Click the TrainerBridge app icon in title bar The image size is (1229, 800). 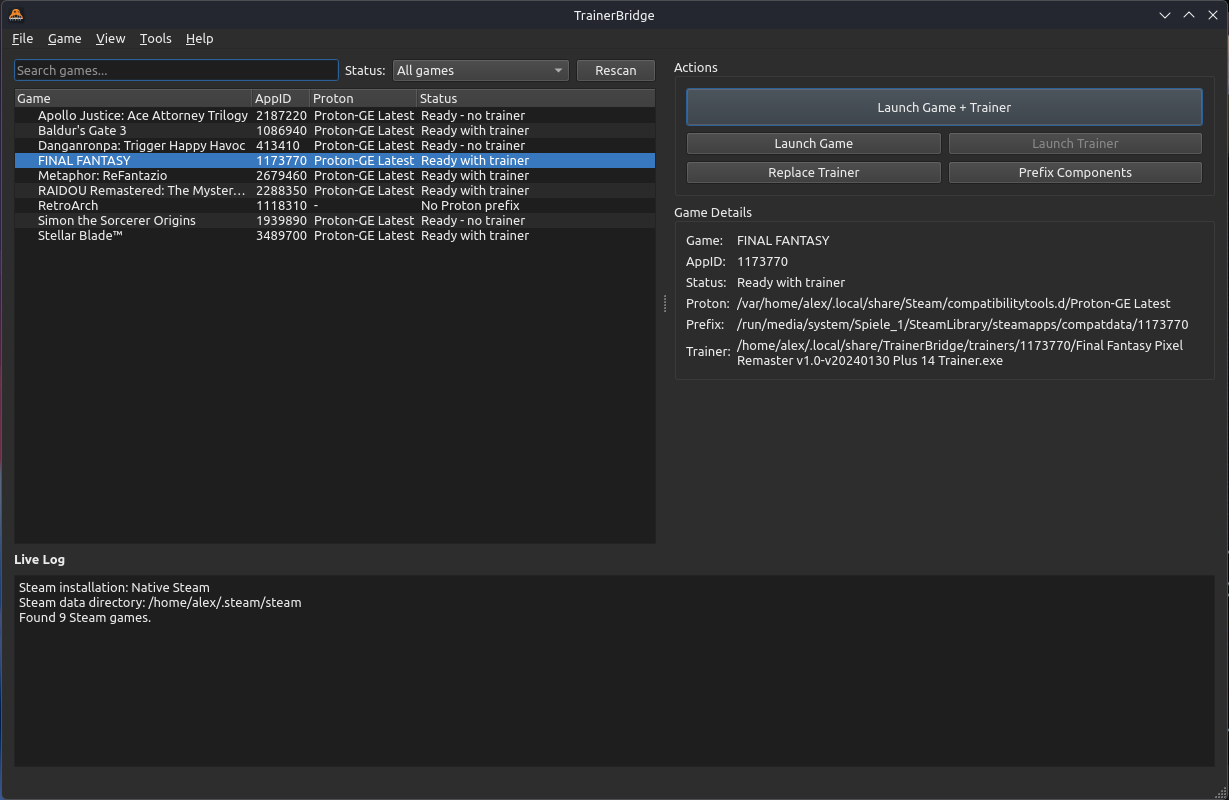point(15,15)
